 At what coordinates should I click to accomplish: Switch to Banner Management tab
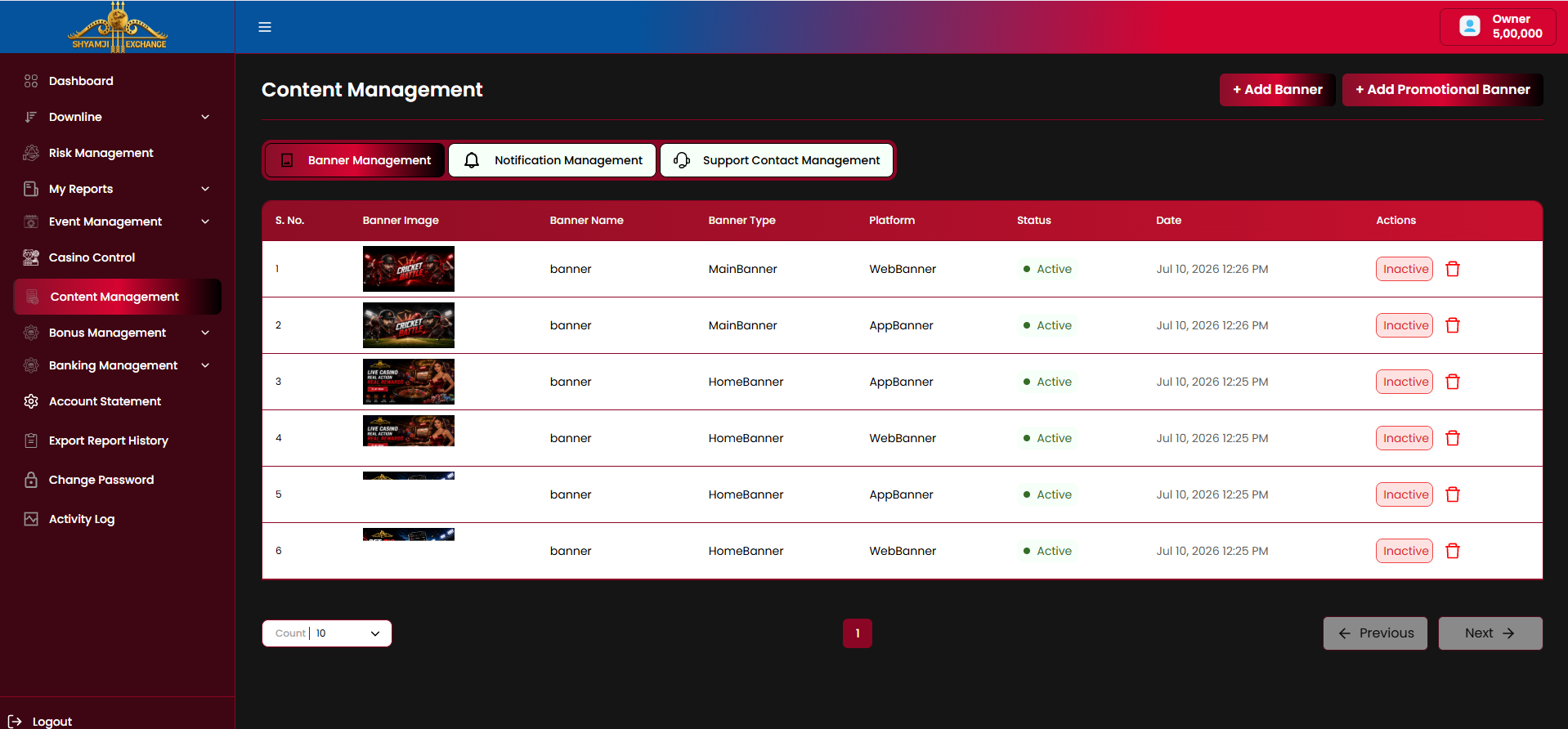[356, 160]
